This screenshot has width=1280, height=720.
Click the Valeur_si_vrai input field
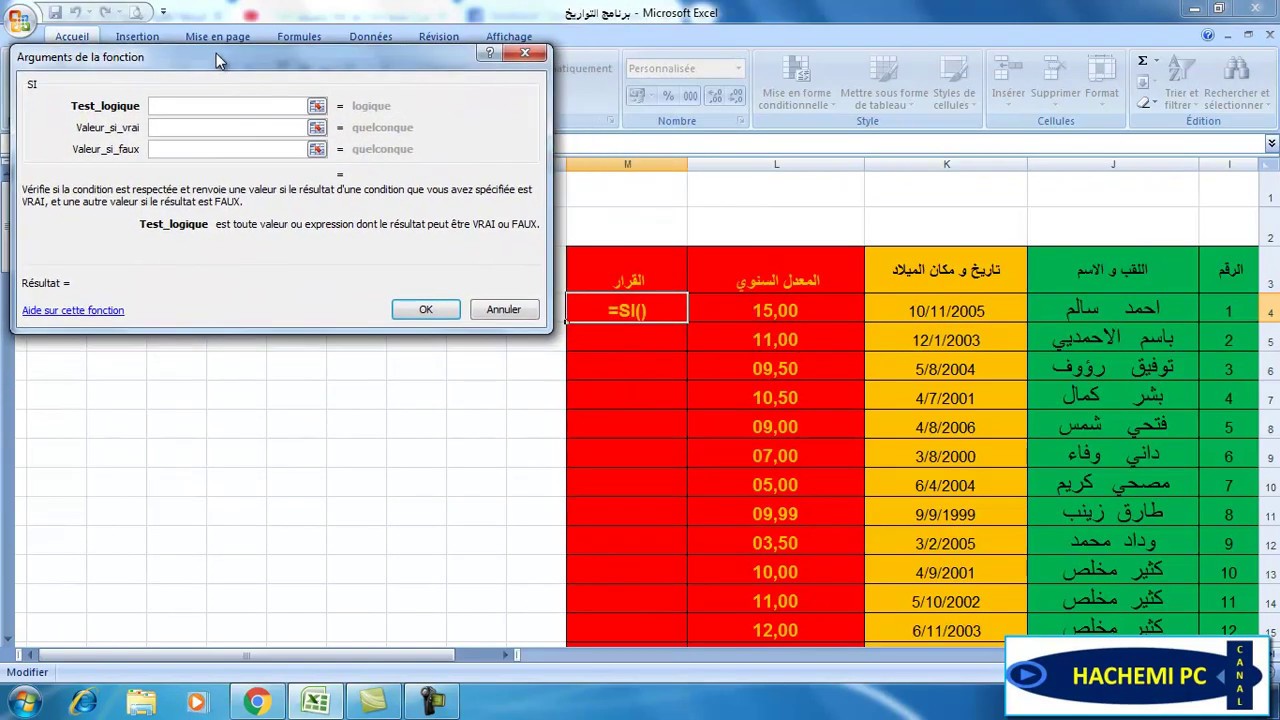click(228, 128)
